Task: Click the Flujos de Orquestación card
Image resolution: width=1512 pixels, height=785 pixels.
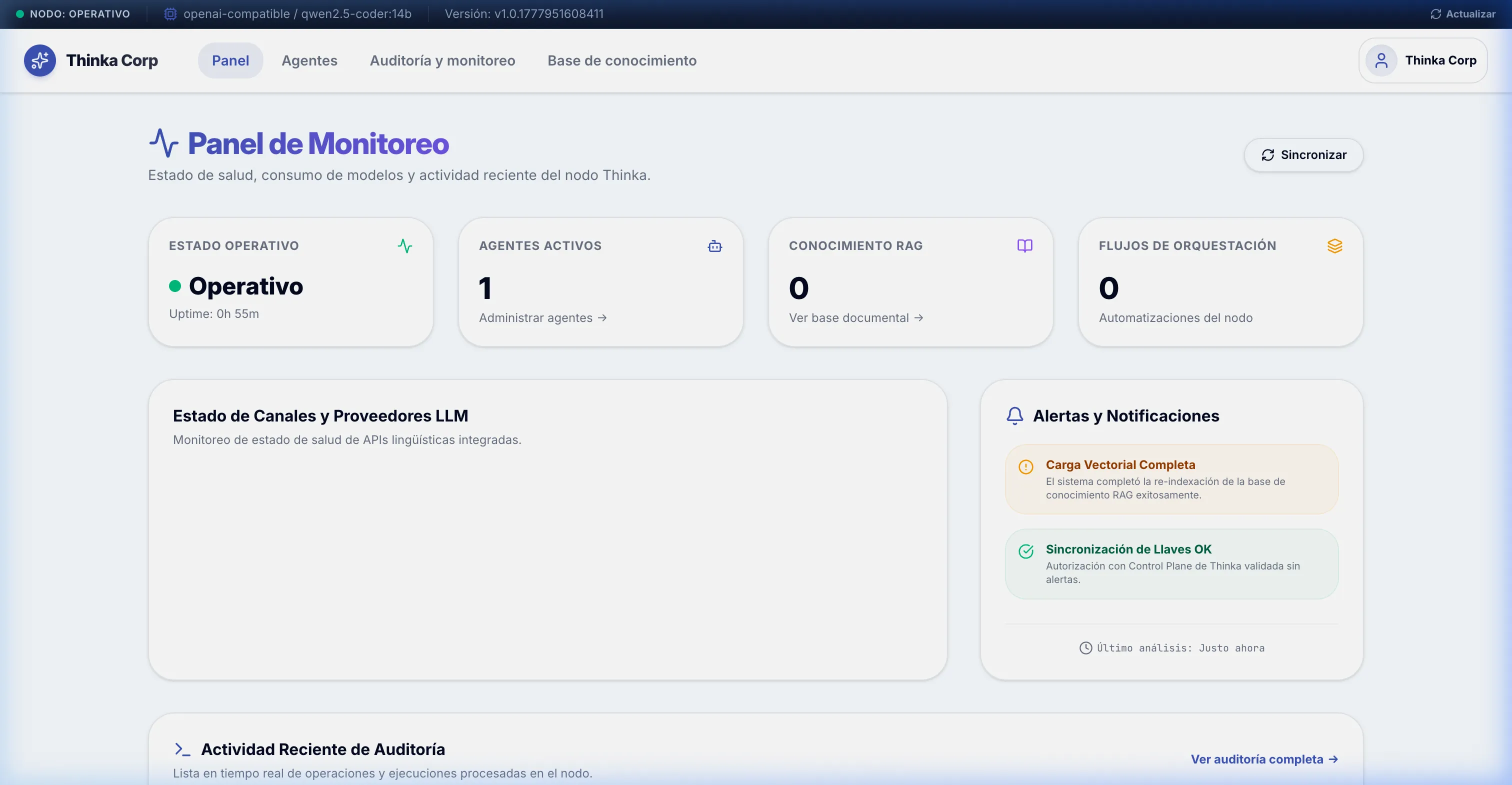Action: click(1221, 282)
